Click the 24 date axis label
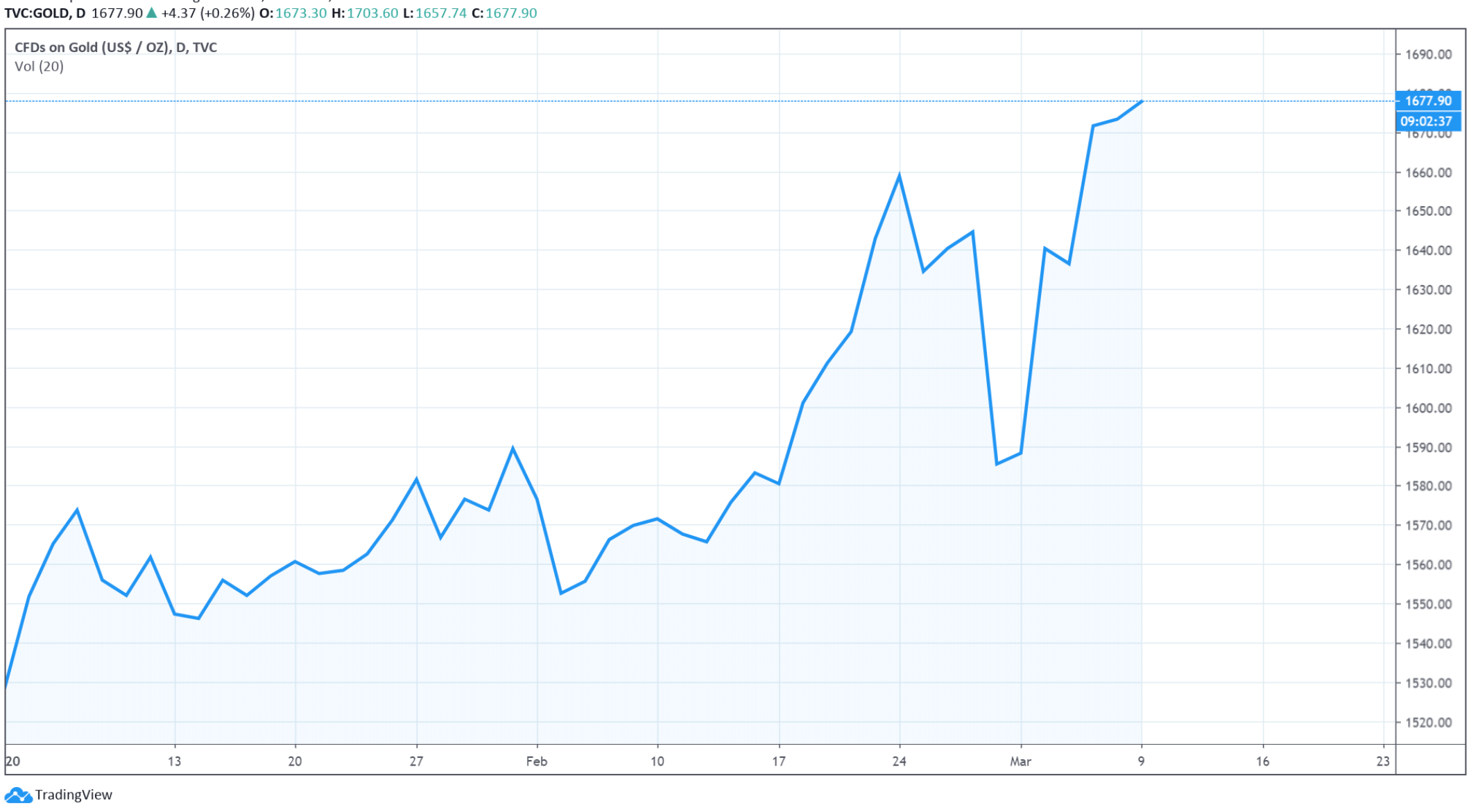The width and height of the screenshot is (1471, 812). (x=900, y=761)
